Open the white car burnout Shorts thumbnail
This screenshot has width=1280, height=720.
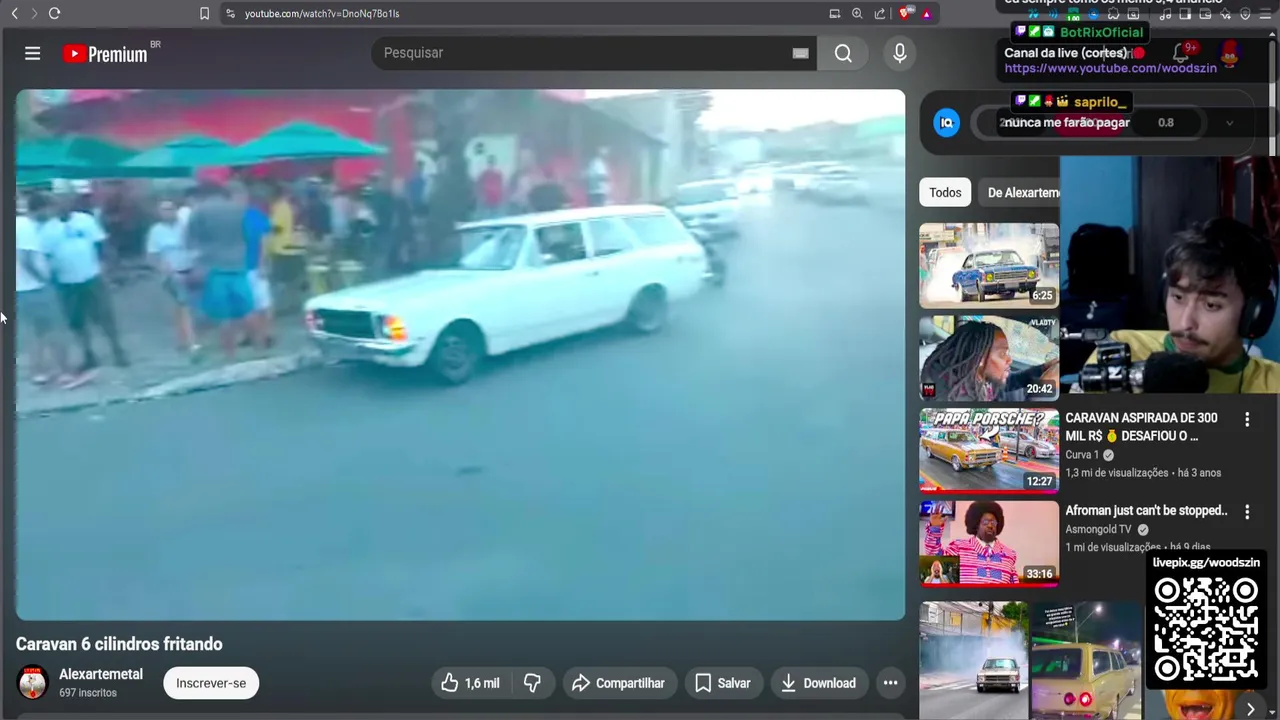(x=973, y=660)
